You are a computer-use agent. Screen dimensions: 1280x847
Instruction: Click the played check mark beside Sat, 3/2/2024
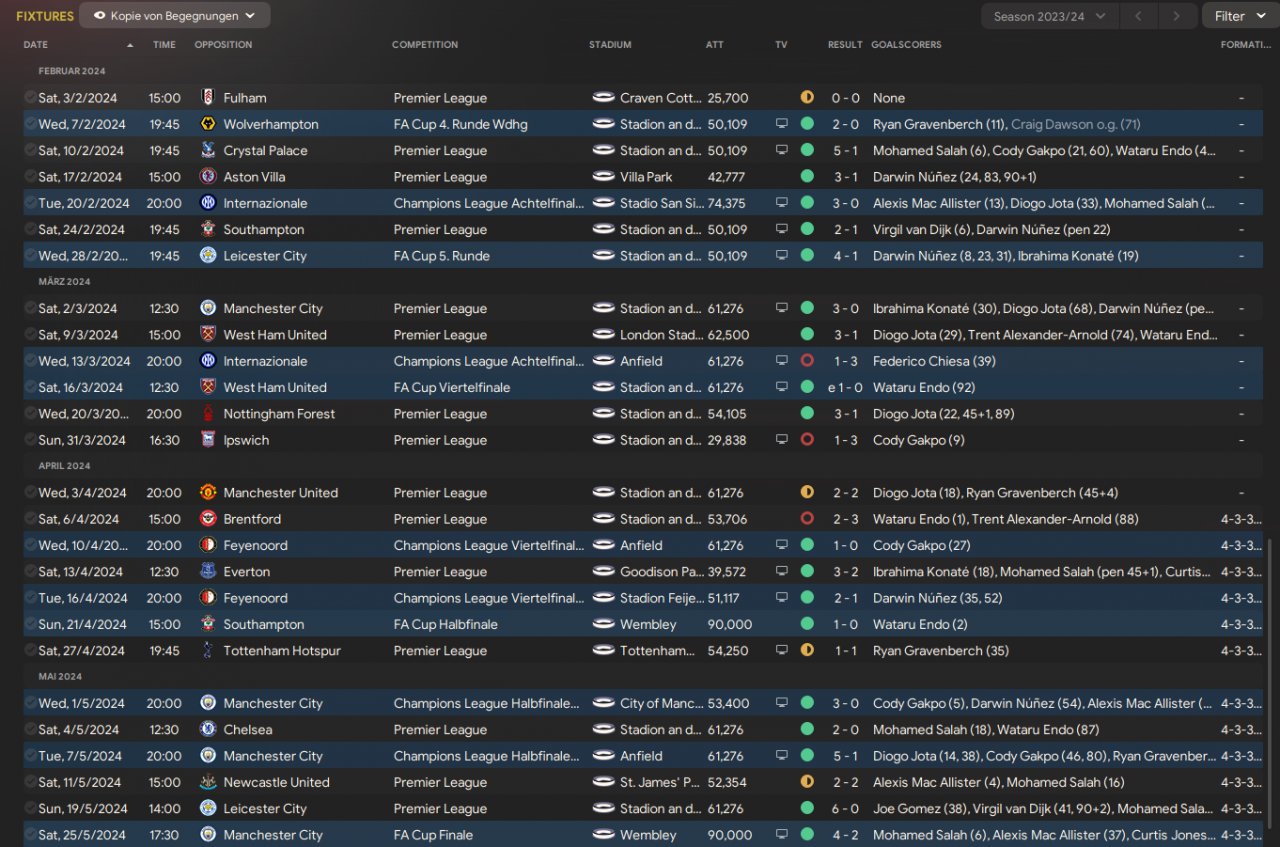(x=31, y=98)
